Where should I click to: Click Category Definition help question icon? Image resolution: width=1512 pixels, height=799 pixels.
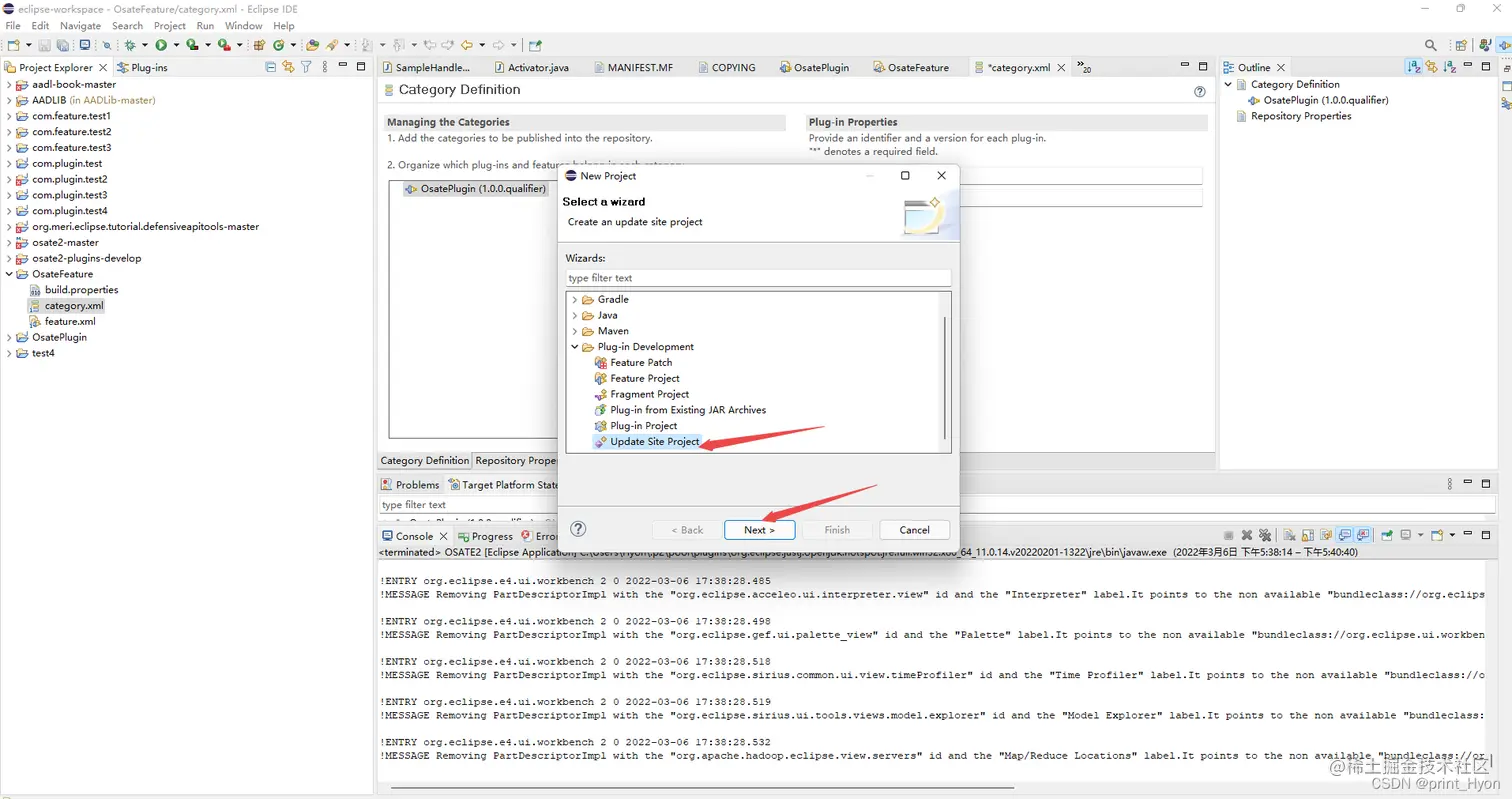(1200, 91)
